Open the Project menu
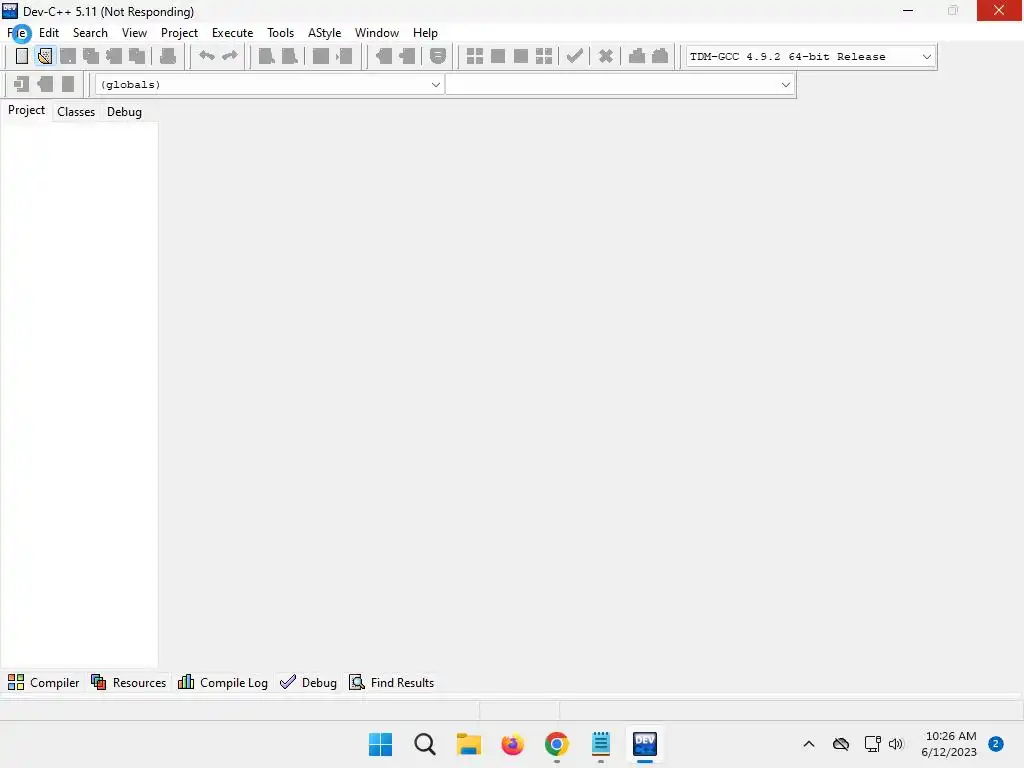This screenshot has height=768, width=1024. 179,33
